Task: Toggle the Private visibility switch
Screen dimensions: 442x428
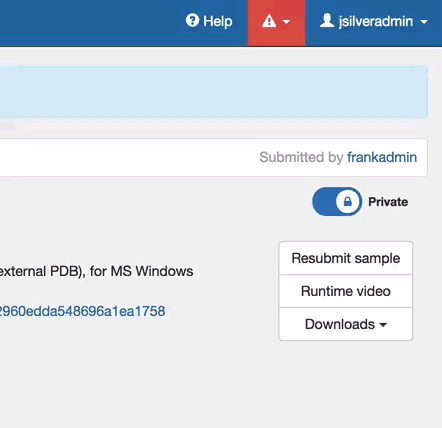Action: 337,202
